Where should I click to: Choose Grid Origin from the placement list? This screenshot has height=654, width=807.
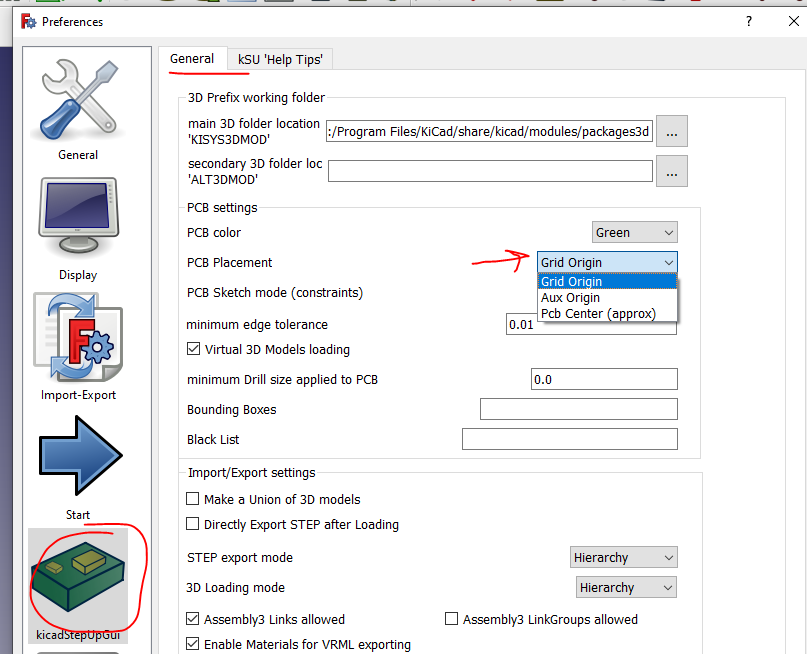pyautogui.click(x=607, y=281)
